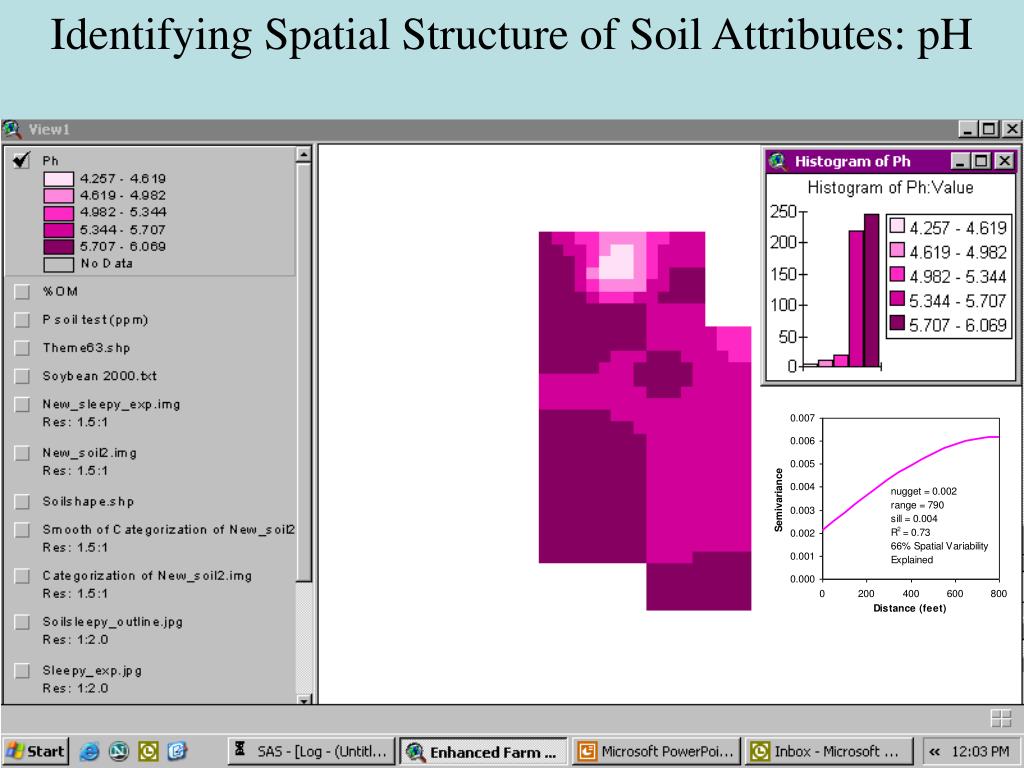Click the green Outlook quick launch icon
The height and width of the screenshot is (768, 1024).
pos(148,752)
